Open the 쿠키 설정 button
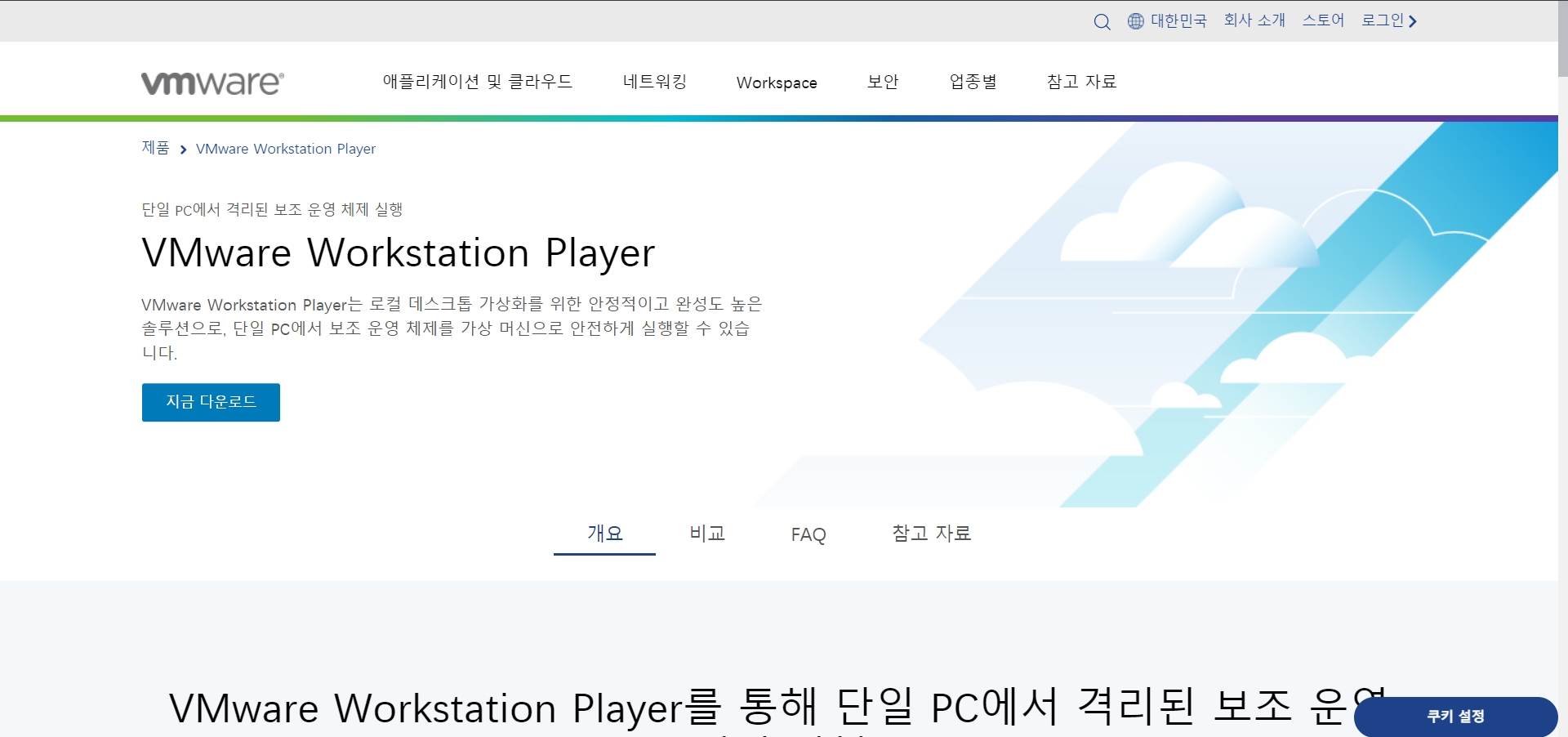This screenshot has height=737, width=1568. pyautogui.click(x=1455, y=717)
